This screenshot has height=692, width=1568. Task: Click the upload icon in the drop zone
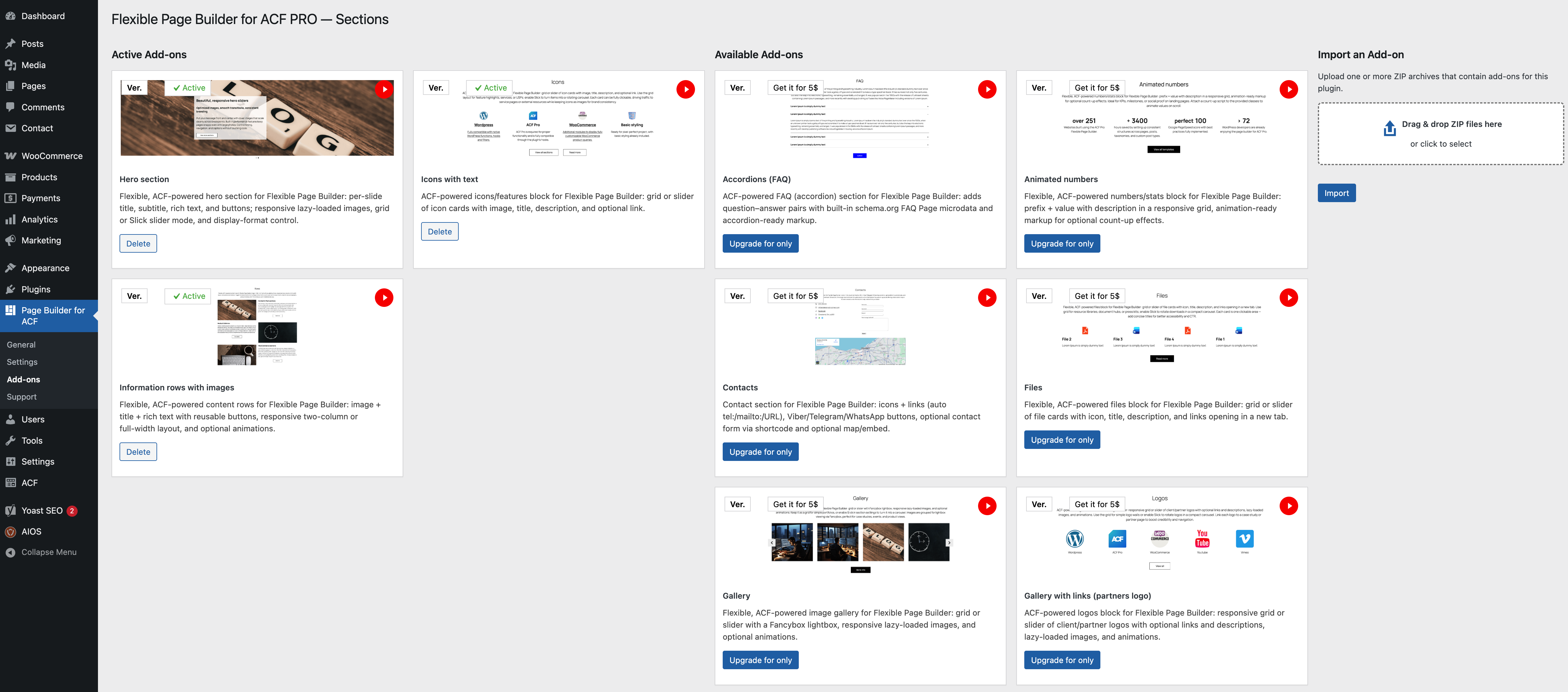coord(1389,128)
